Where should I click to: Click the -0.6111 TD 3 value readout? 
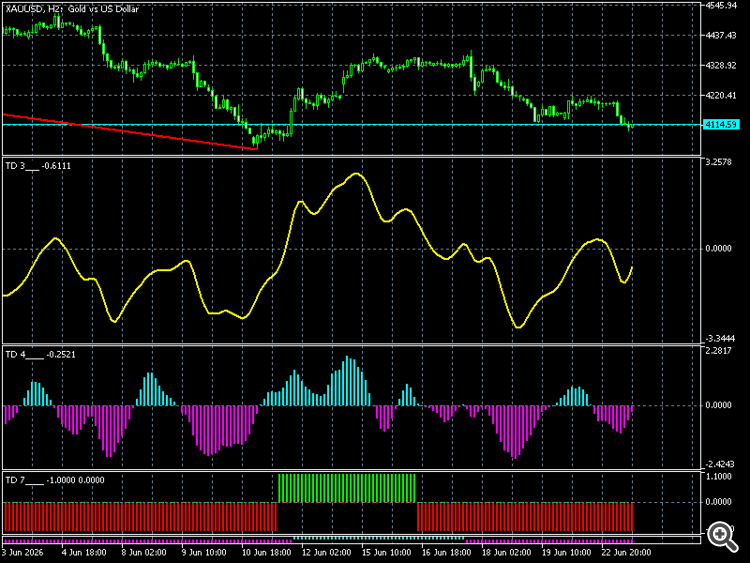click(x=56, y=166)
